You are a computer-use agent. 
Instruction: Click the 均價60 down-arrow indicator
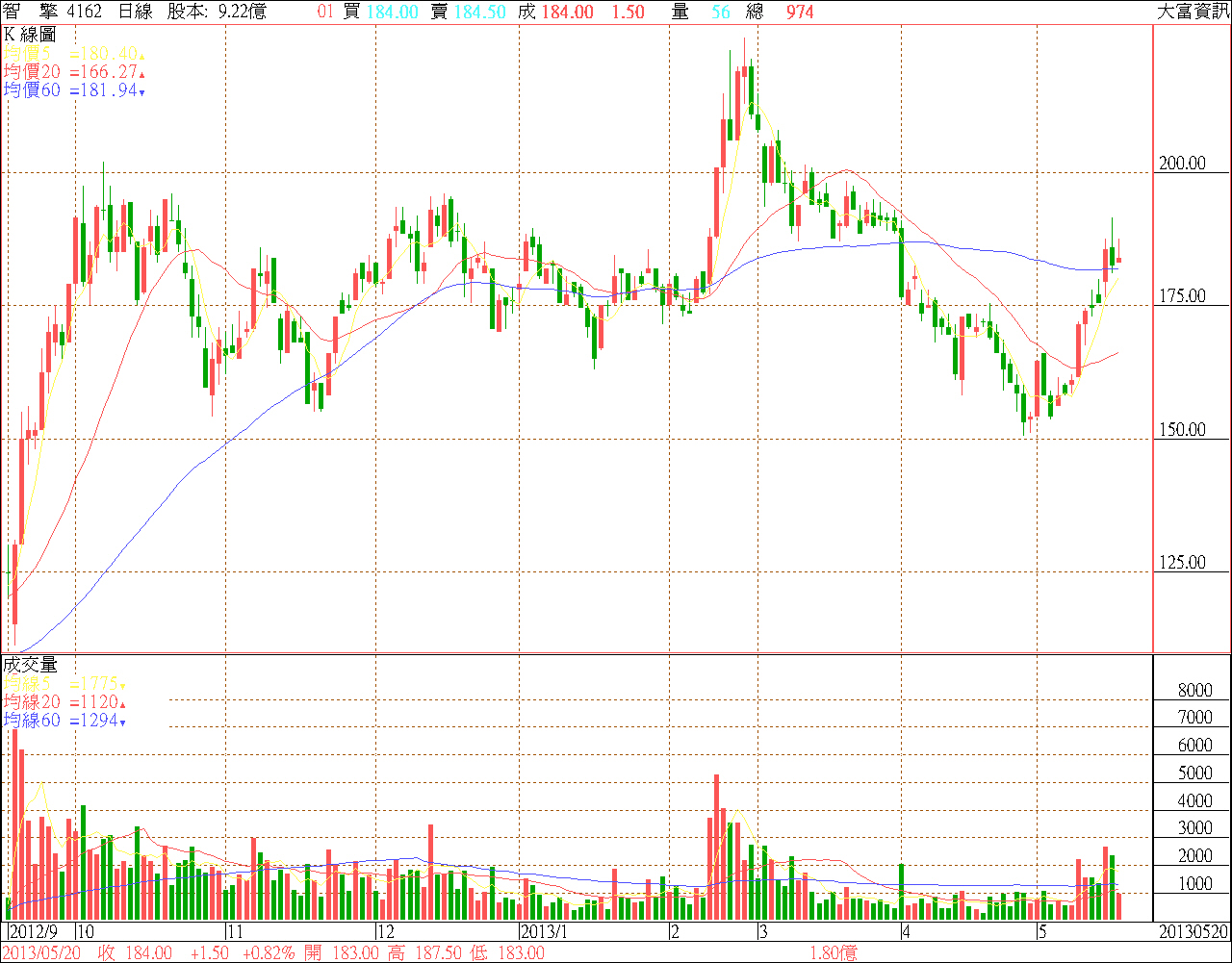(x=142, y=92)
